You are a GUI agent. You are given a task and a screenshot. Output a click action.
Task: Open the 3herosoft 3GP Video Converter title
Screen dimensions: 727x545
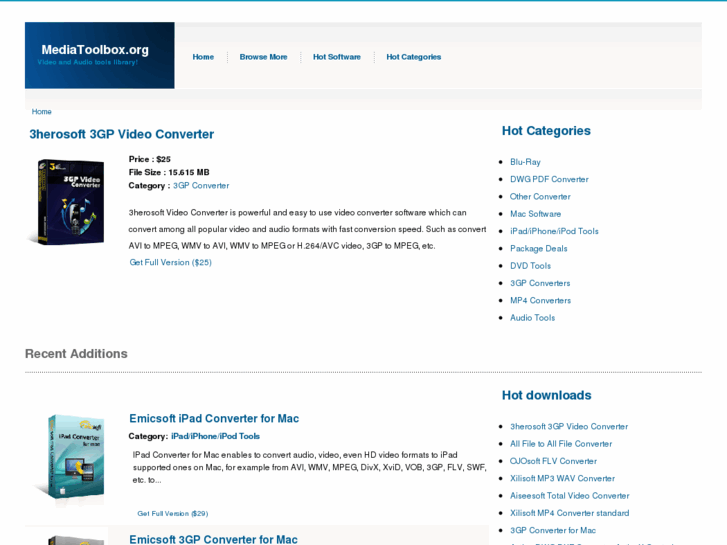[121, 135]
